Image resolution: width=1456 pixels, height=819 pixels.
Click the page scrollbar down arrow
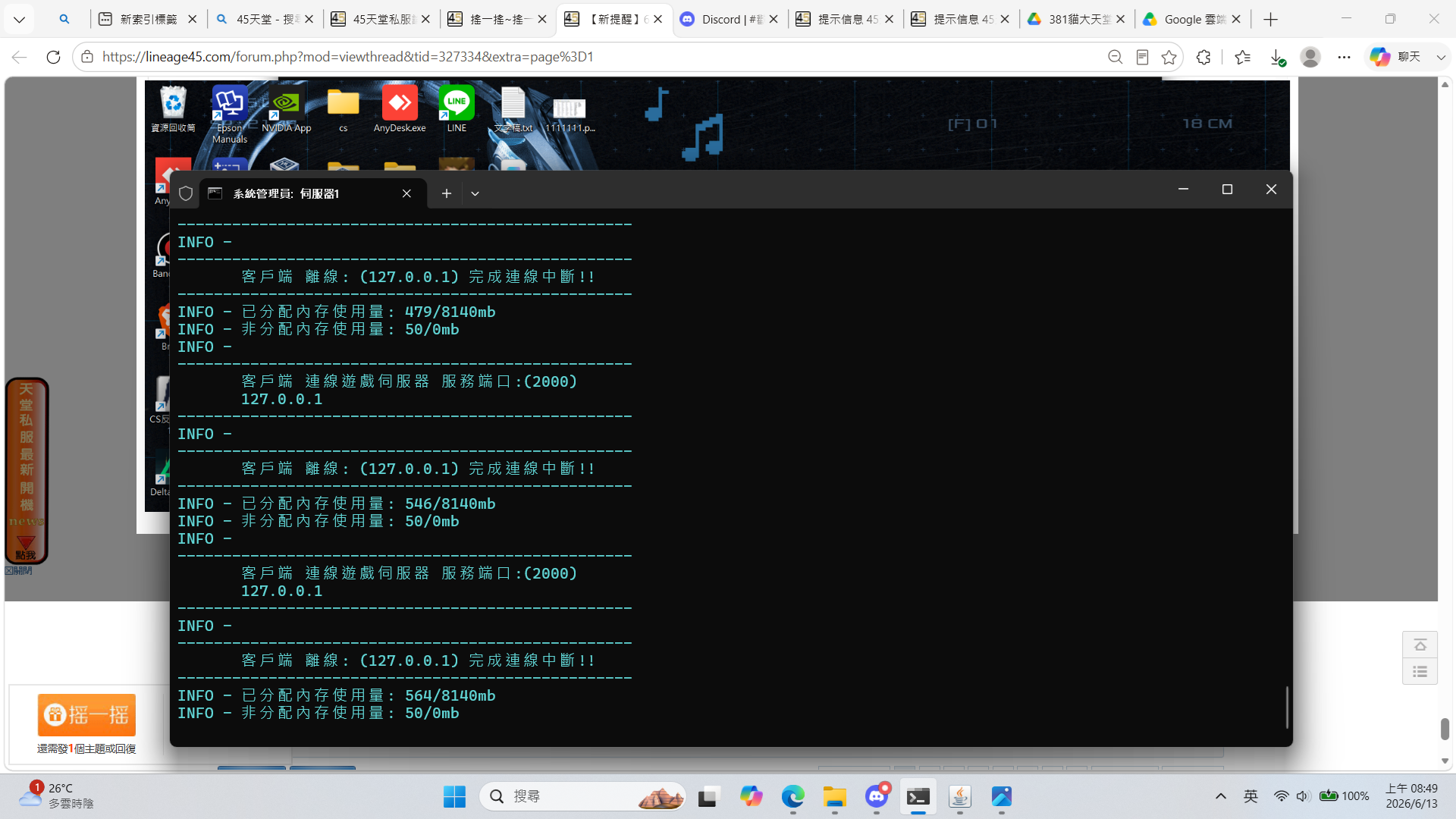point(1445,761)
